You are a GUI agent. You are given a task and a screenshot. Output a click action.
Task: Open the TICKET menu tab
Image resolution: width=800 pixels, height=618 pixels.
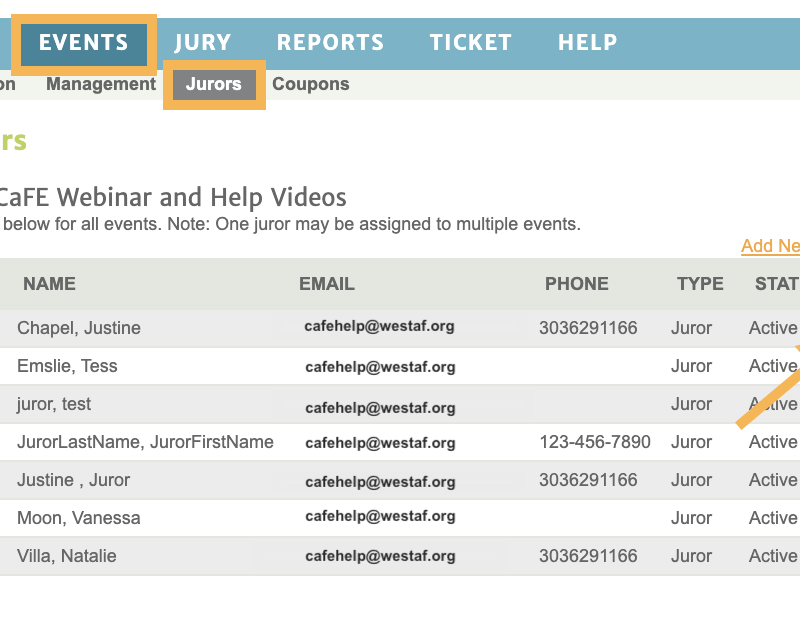[x=470, y=42]
